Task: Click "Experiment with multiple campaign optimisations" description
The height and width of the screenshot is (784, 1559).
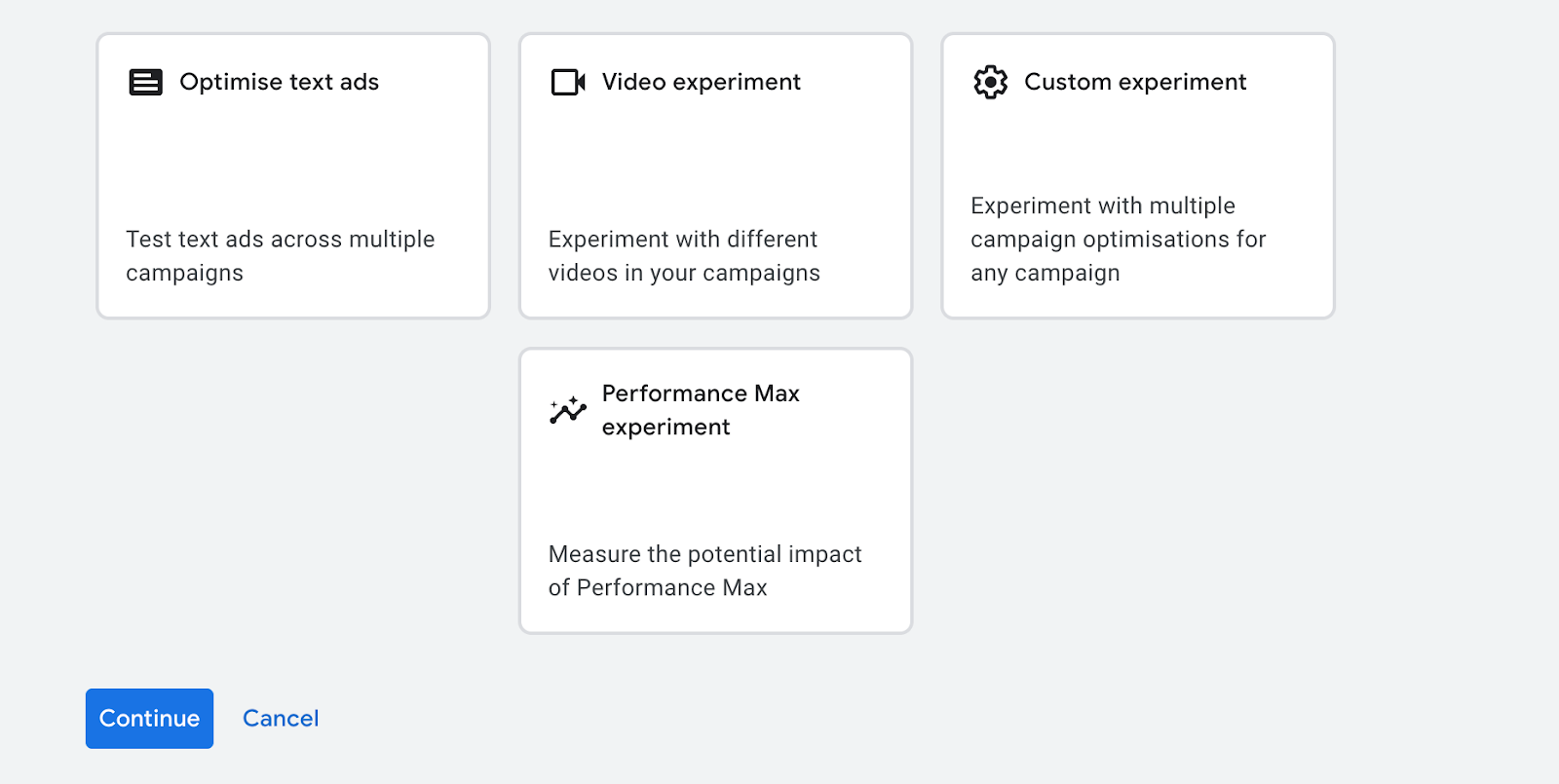Action: tap(1119, 240)
